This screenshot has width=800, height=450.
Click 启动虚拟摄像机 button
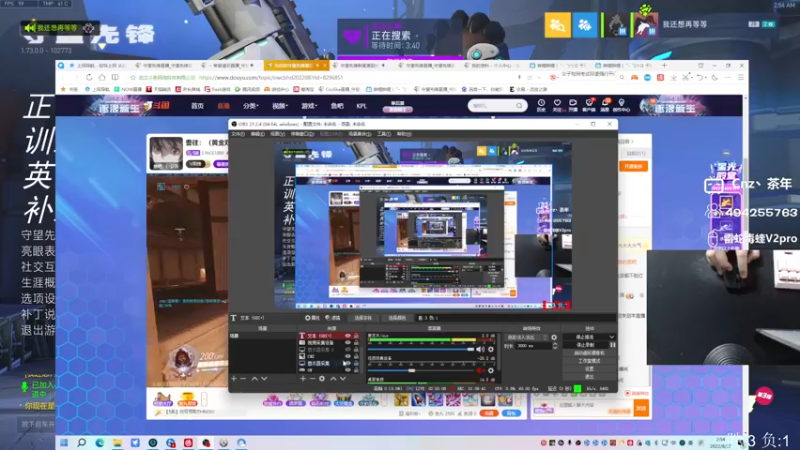tap(589, 353)
